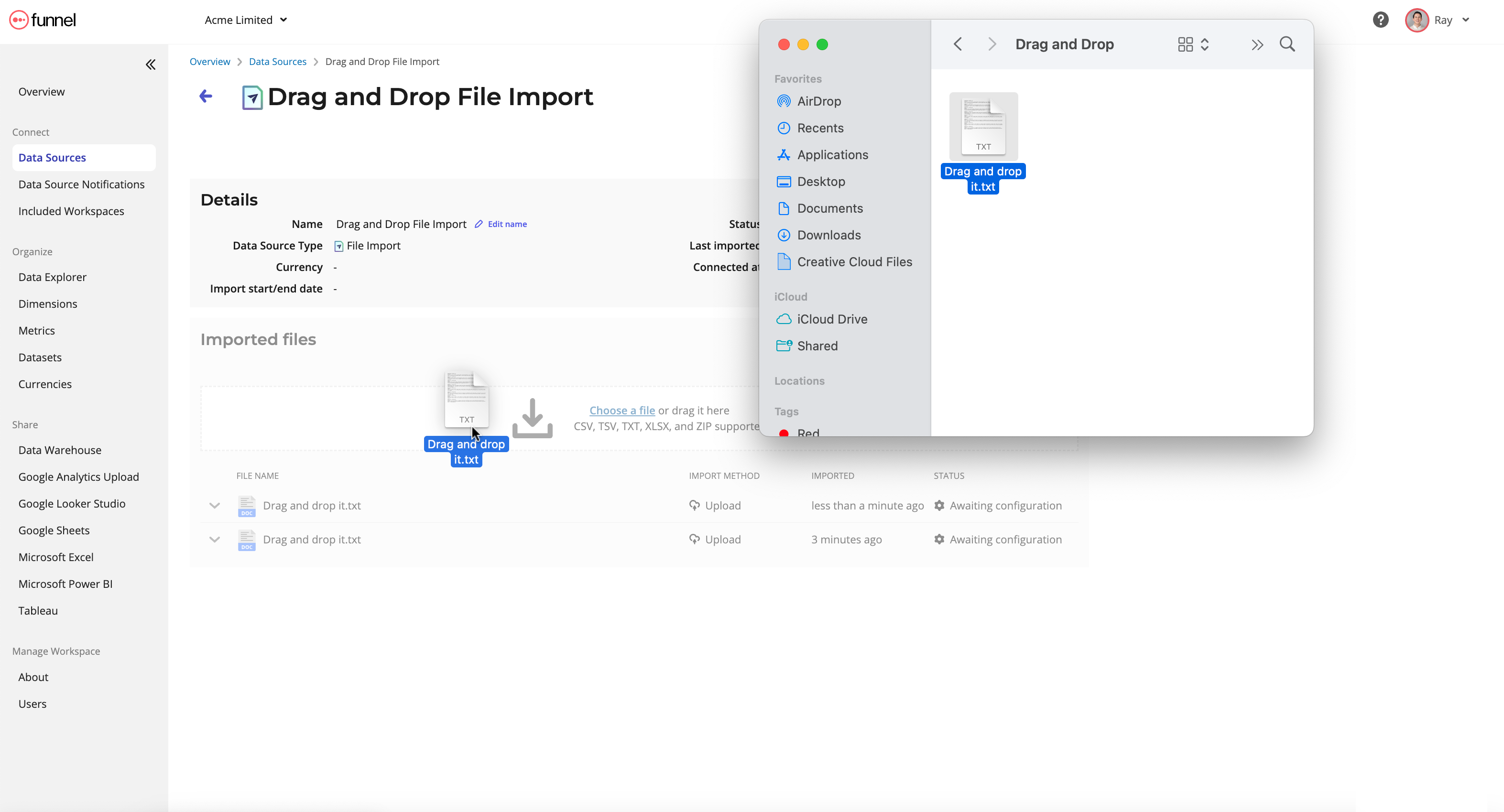1504x812 pixels.
Task: Open Google Sheets under the Share section
Action: click(54, 530)
